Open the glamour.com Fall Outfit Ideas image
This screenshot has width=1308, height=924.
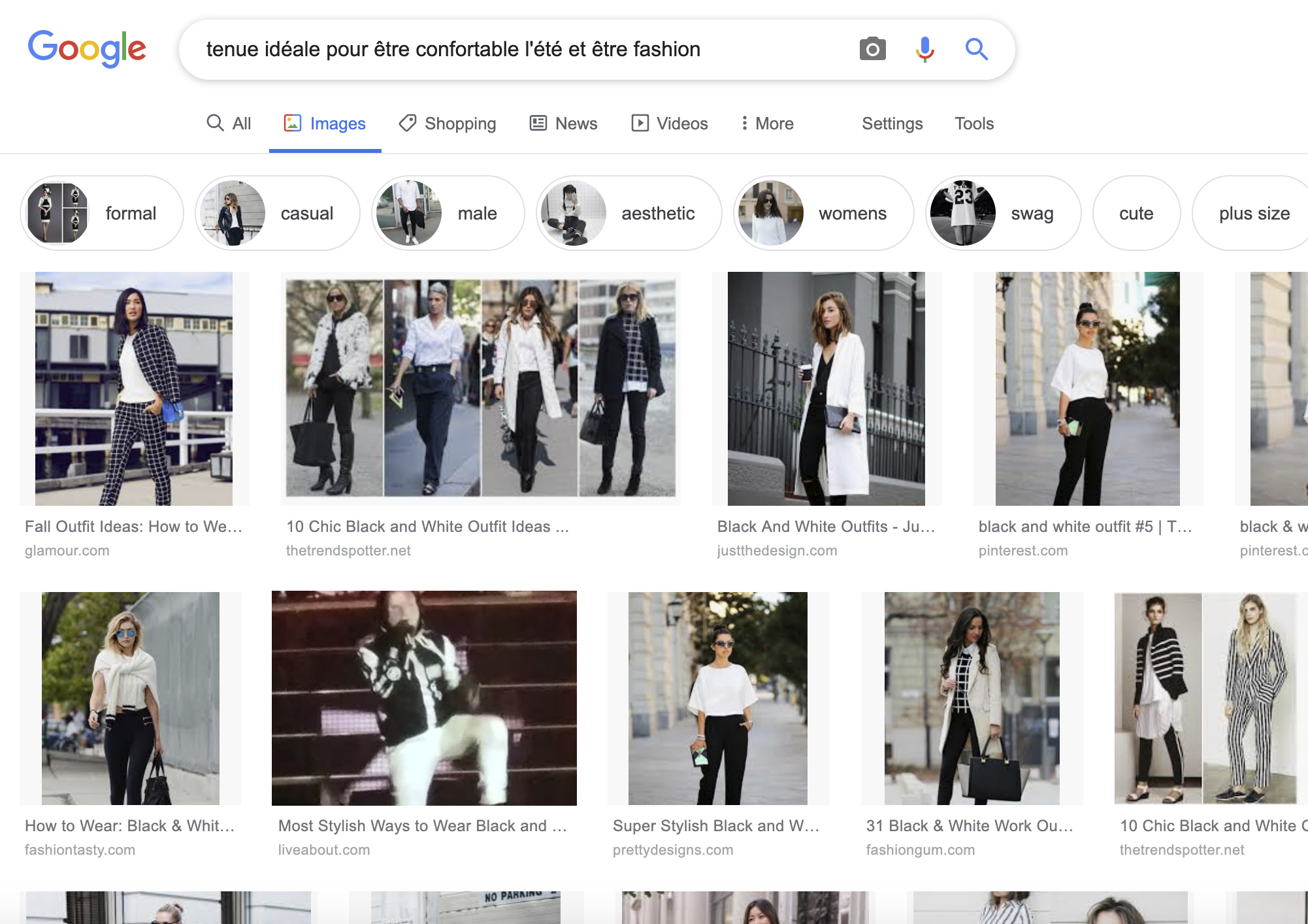(x=134, y=389)
